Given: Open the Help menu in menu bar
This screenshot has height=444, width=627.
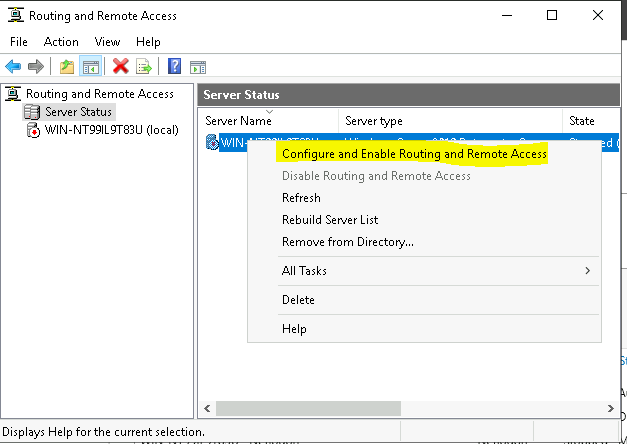Looking at the screenshot, I should 148,42.
